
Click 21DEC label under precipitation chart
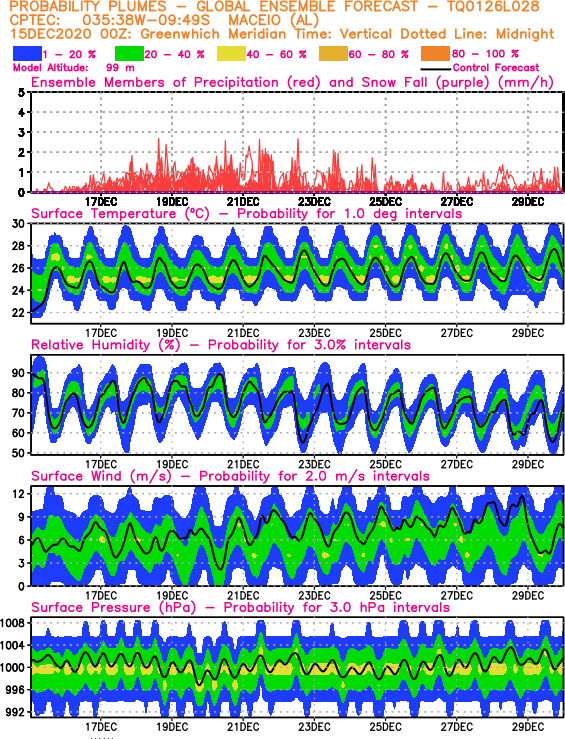tap(243, 202)
